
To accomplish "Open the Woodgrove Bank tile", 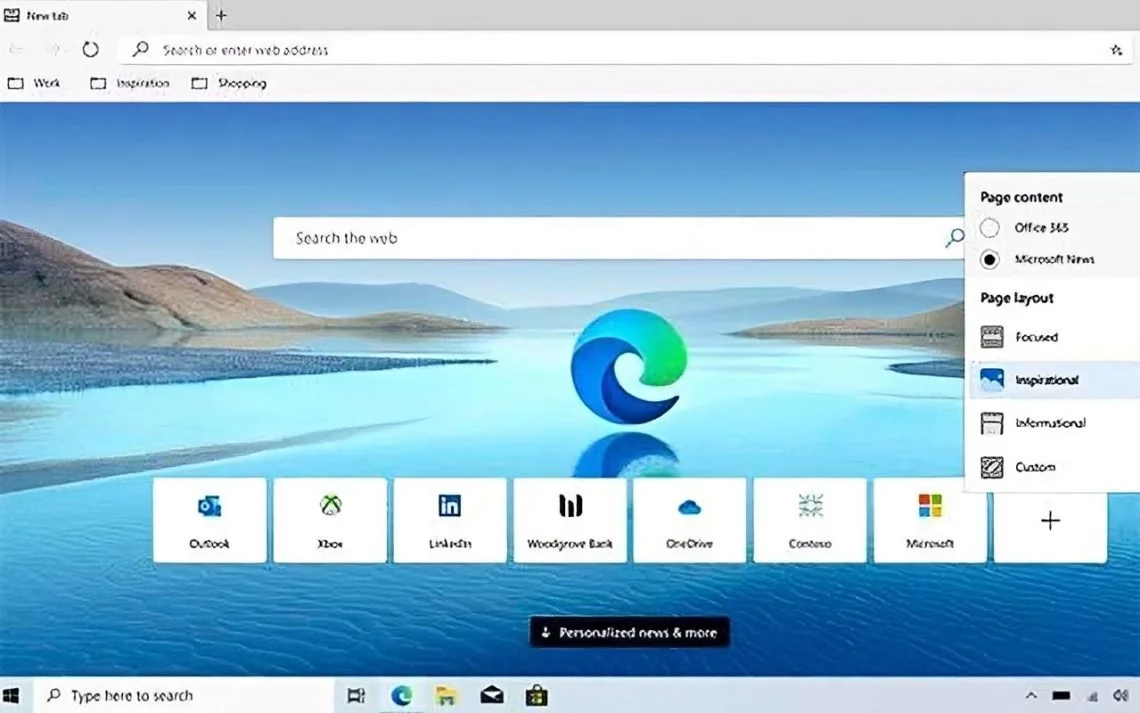I will click(570, 520).
